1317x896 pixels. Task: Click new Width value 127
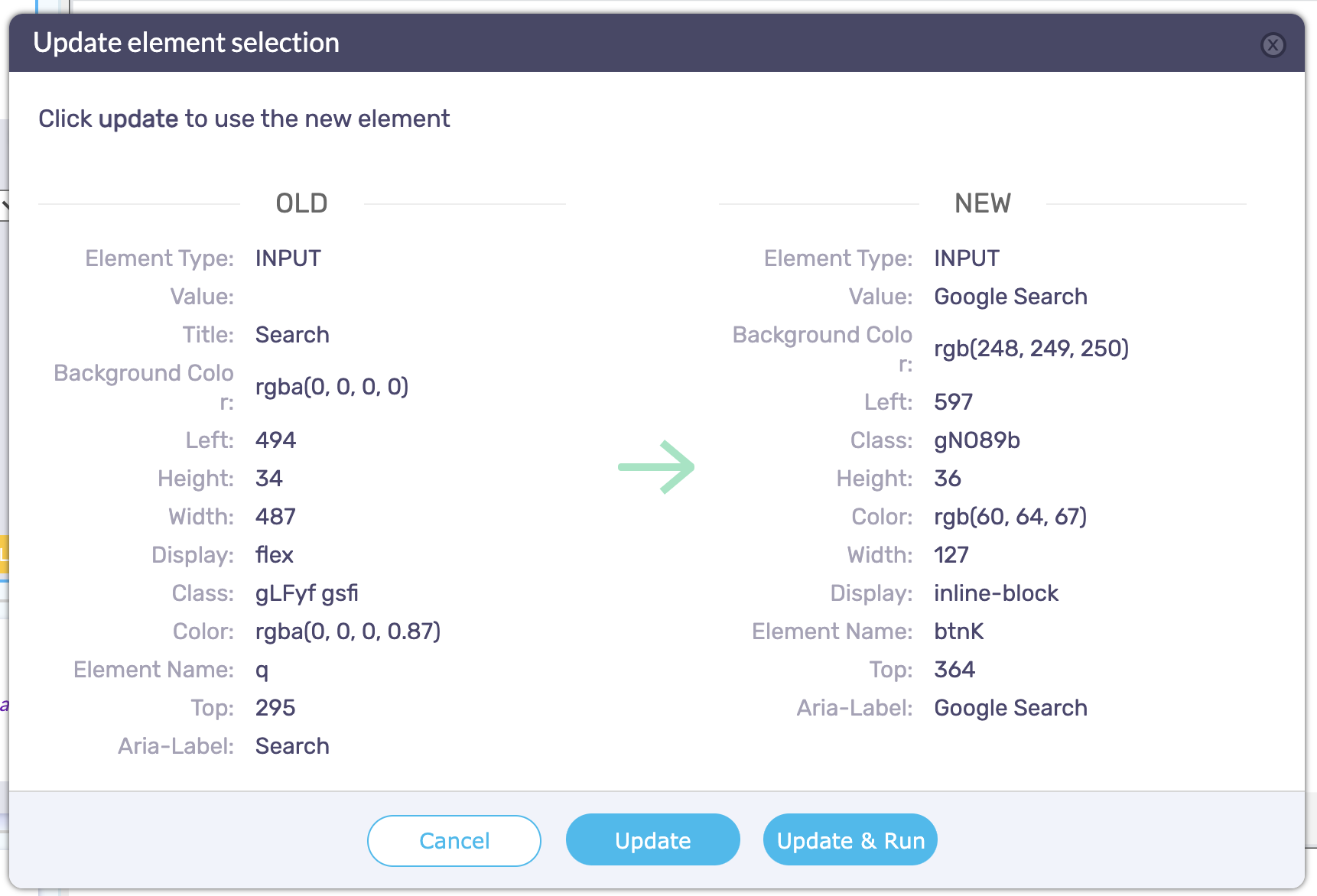coord(951,555)
